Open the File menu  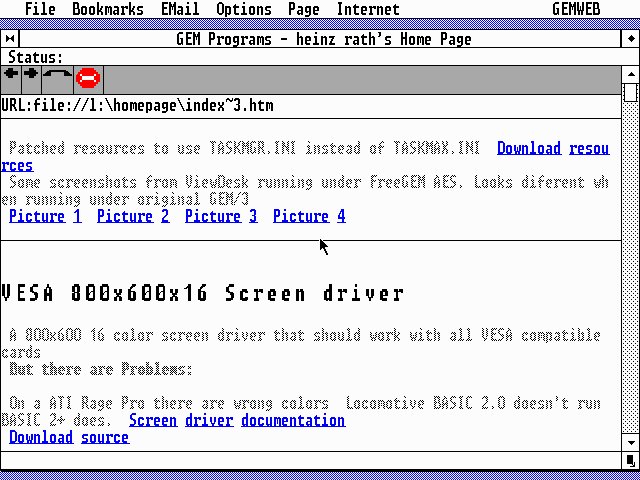[x=40, y=9]
